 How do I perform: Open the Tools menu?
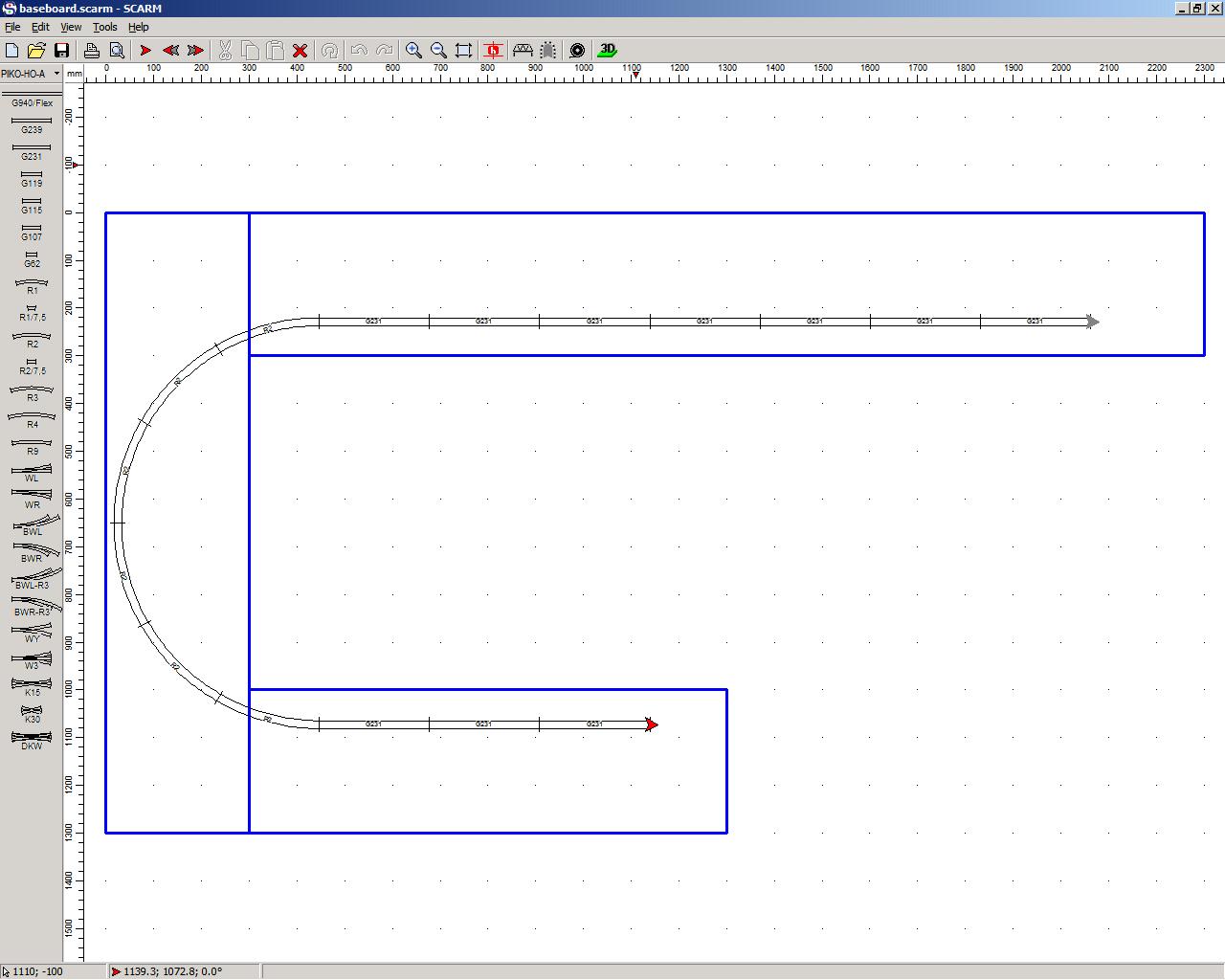(x=104, y=27)
